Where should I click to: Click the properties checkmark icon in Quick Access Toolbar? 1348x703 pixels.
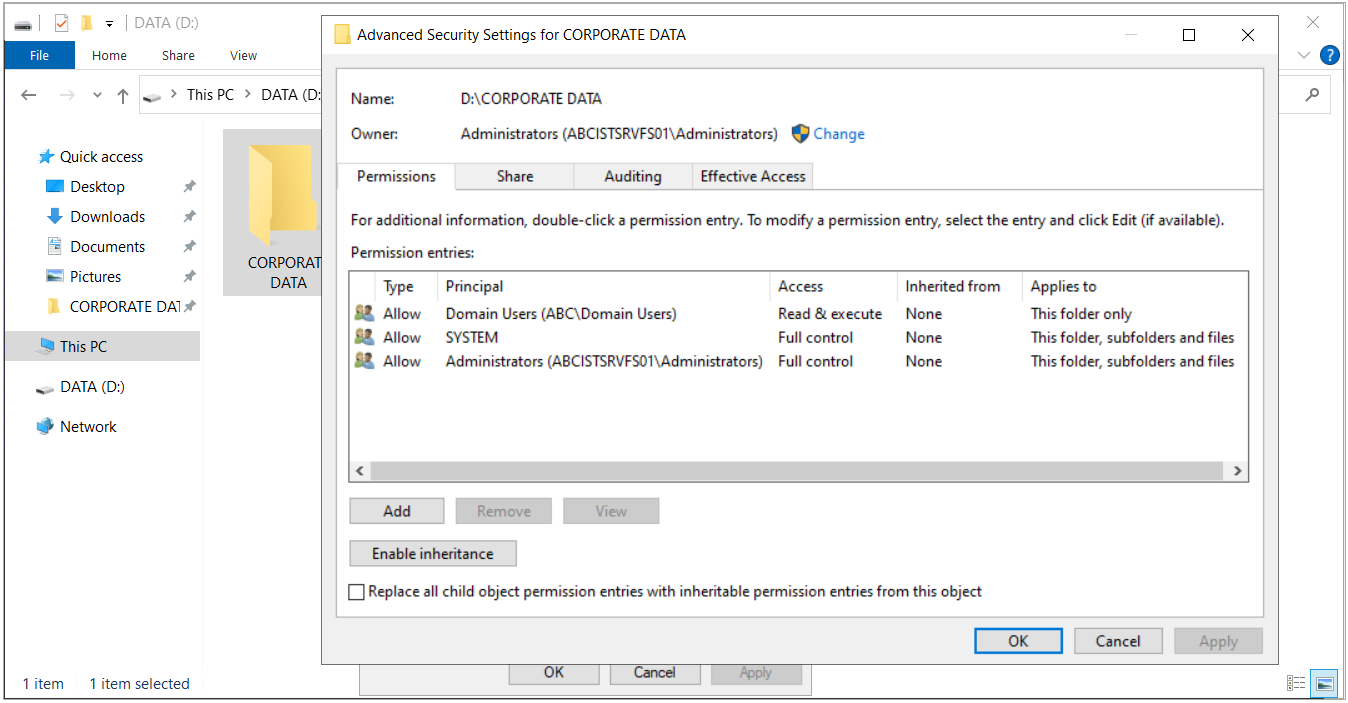click(x=62, y=22)
